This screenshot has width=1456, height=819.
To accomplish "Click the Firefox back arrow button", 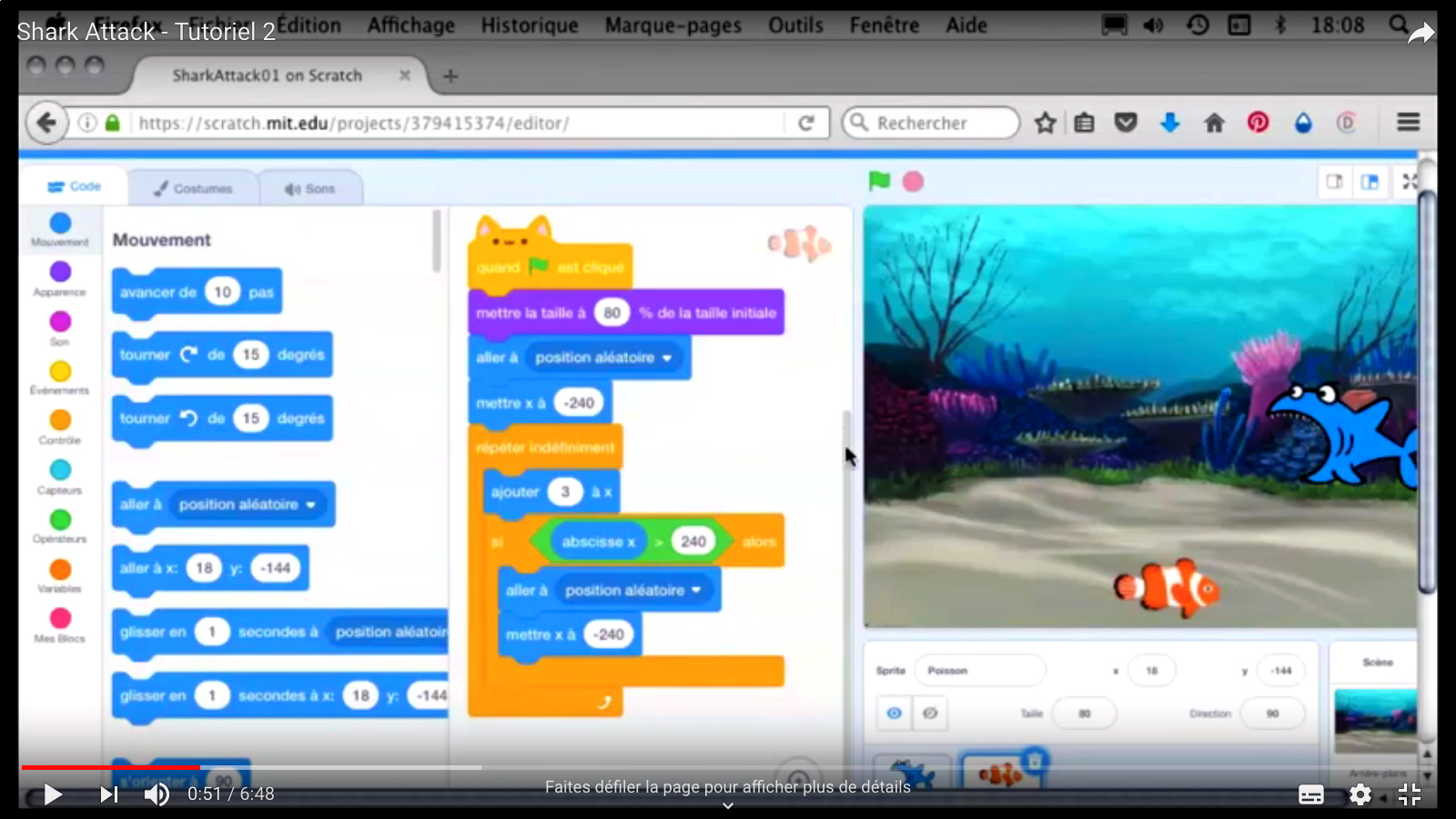I will pos(46,122).
